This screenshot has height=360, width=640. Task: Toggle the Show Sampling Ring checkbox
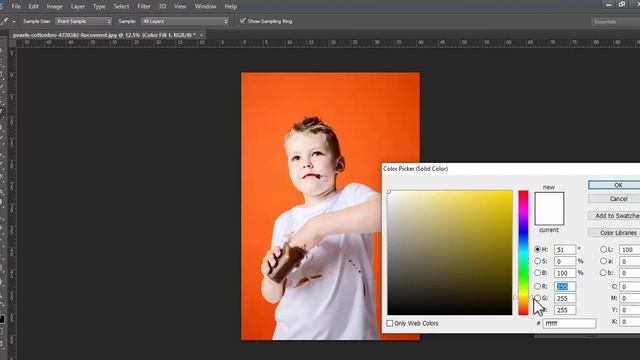tap(243, 21)
